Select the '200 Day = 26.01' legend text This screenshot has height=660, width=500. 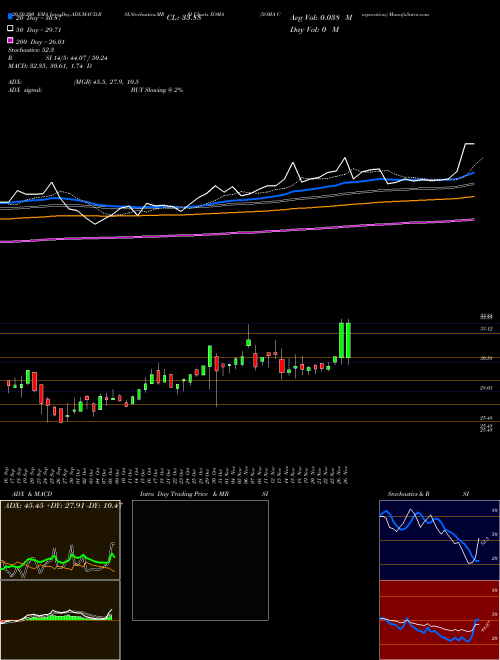pos(40,42)
